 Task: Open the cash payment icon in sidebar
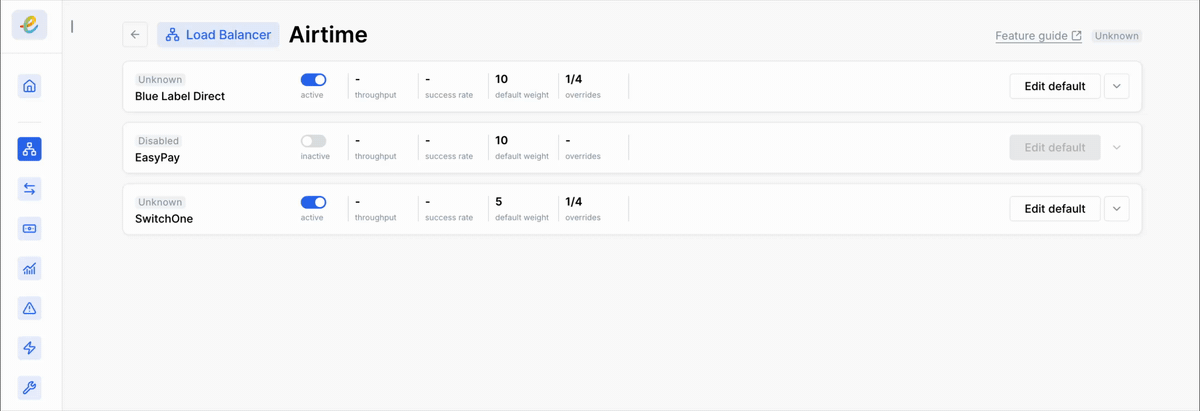[x=30, y=229]
